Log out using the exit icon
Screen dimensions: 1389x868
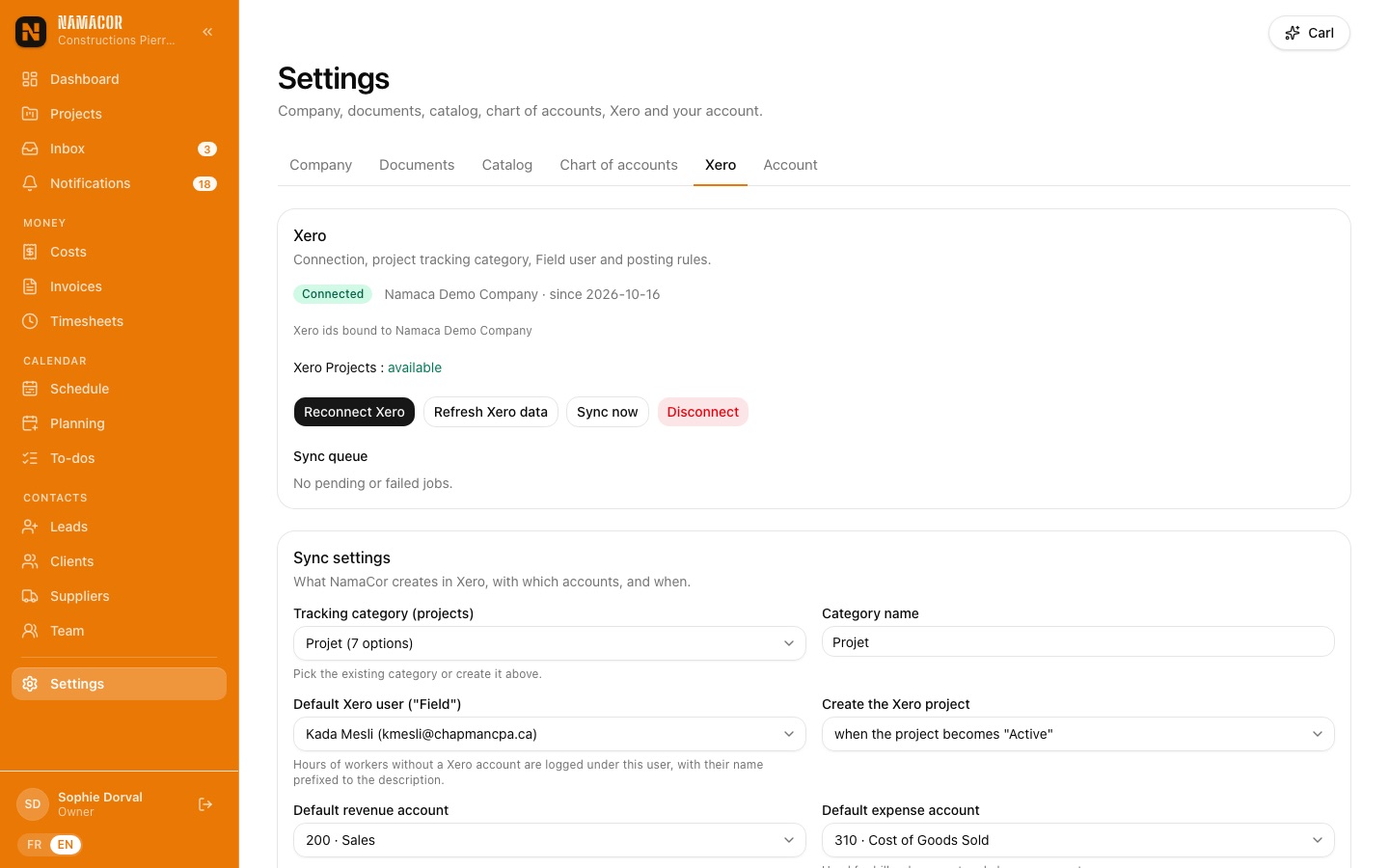[x=205, y=804]
